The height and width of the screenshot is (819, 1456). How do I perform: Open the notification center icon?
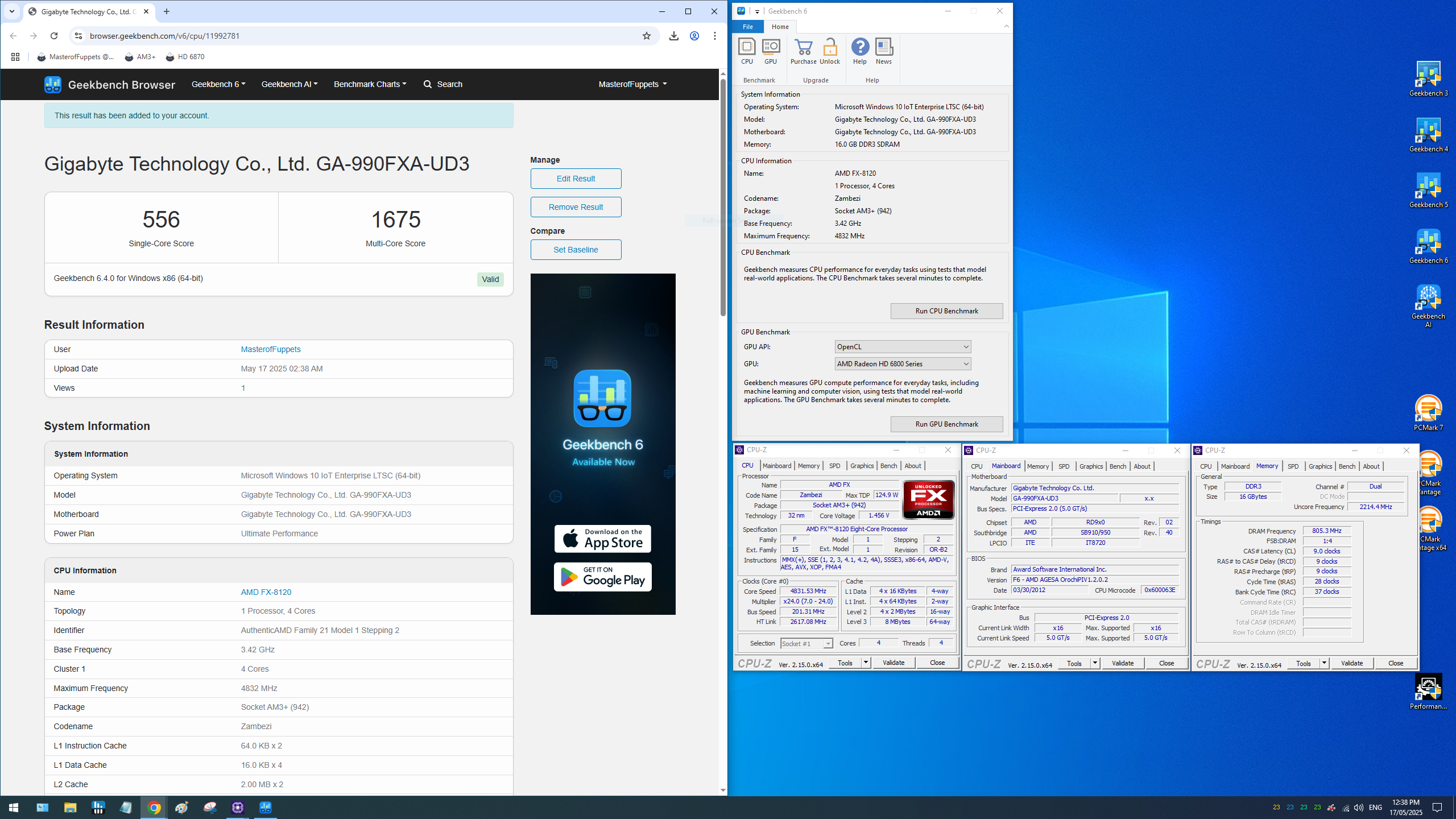[x=1437, y=808]
